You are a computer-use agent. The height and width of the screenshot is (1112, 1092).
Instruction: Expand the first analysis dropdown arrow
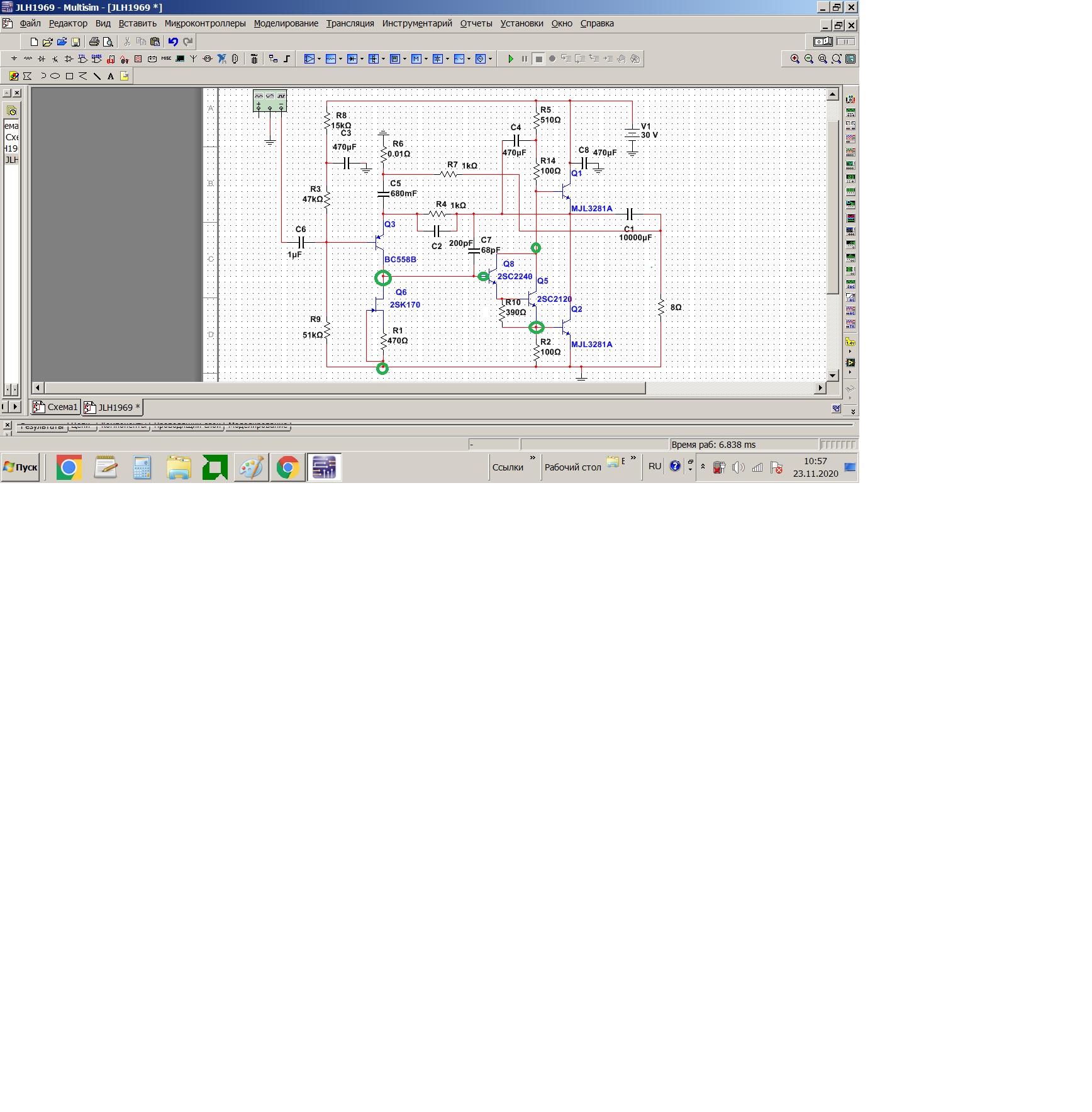(x=320, y=58)
